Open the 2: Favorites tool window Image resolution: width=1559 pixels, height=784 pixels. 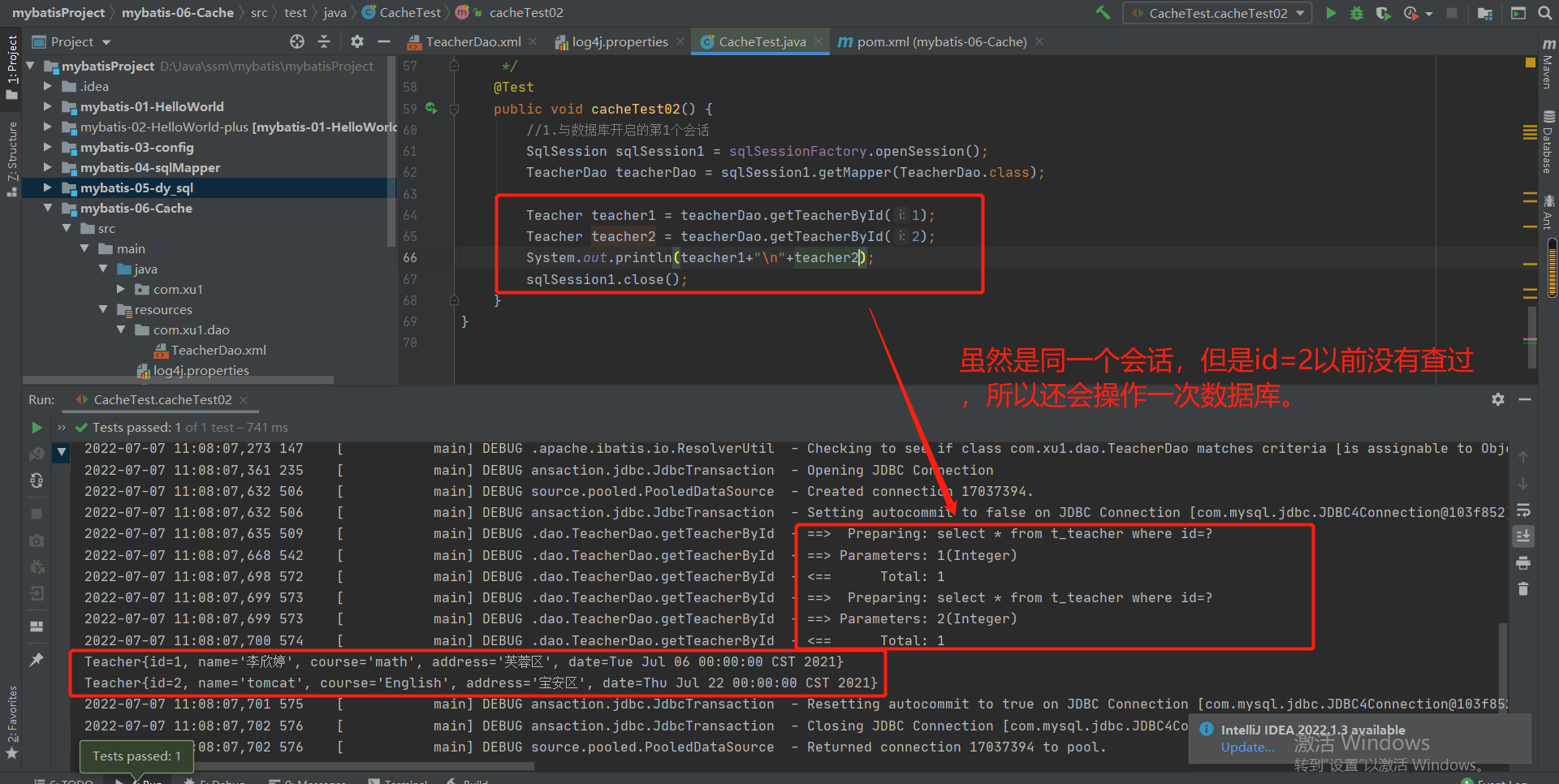11,722
